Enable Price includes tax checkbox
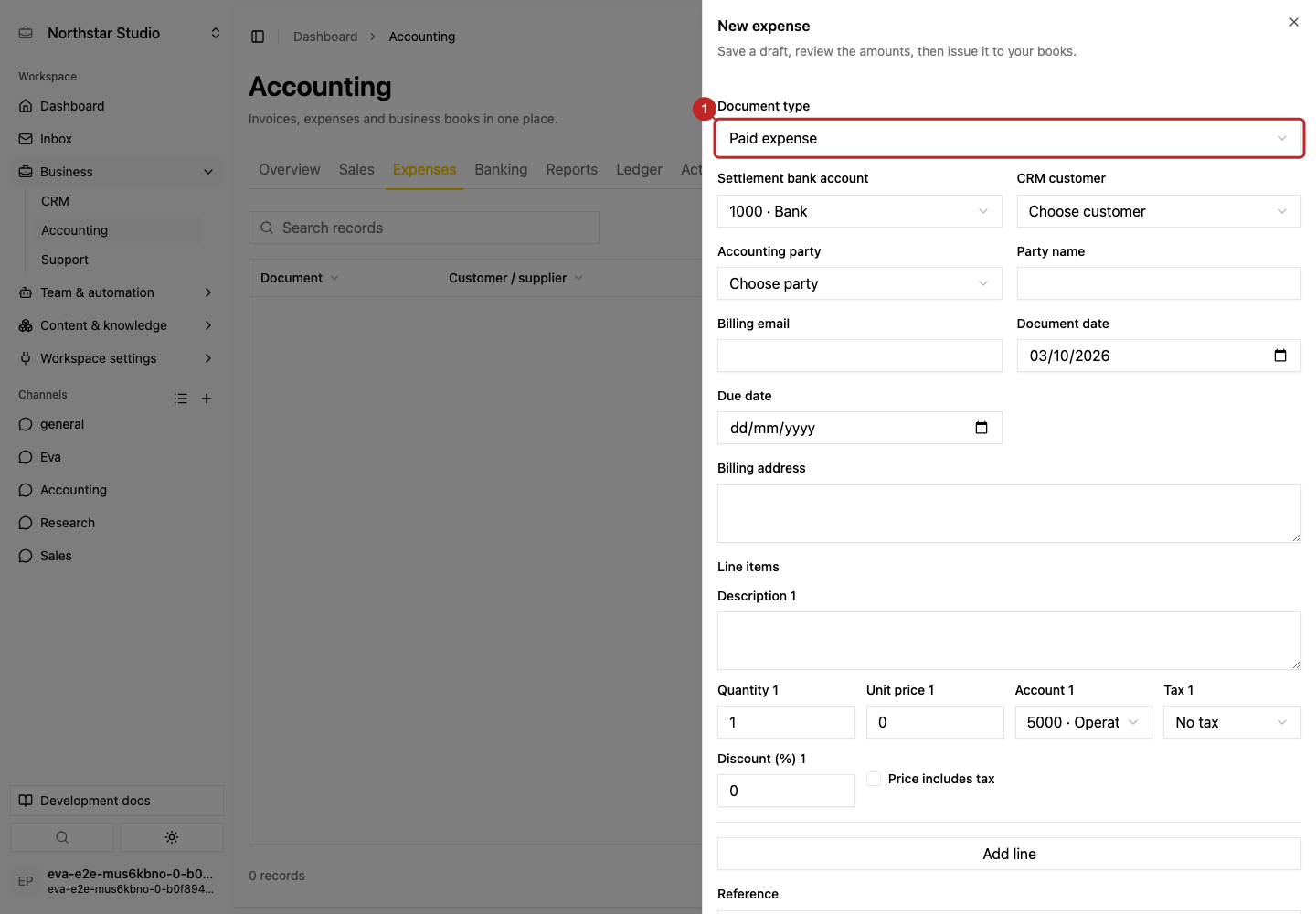Viewport: 1316px width, 914px height. click(874, 779)
